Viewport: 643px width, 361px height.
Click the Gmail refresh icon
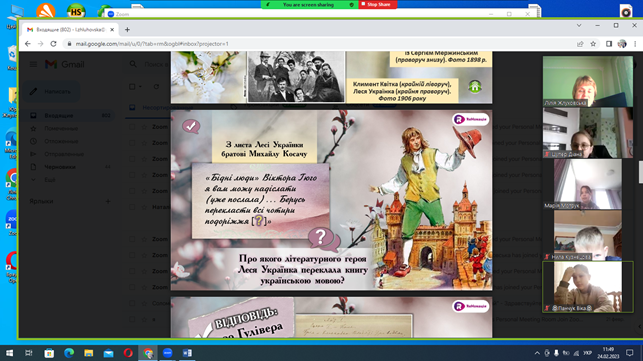coord(156,87)
